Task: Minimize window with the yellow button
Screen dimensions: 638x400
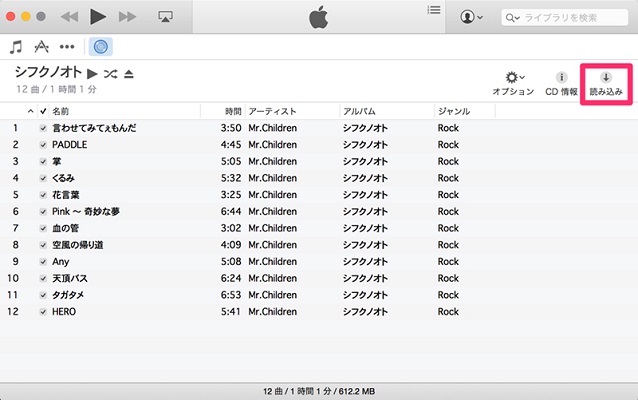Action: 26,17
